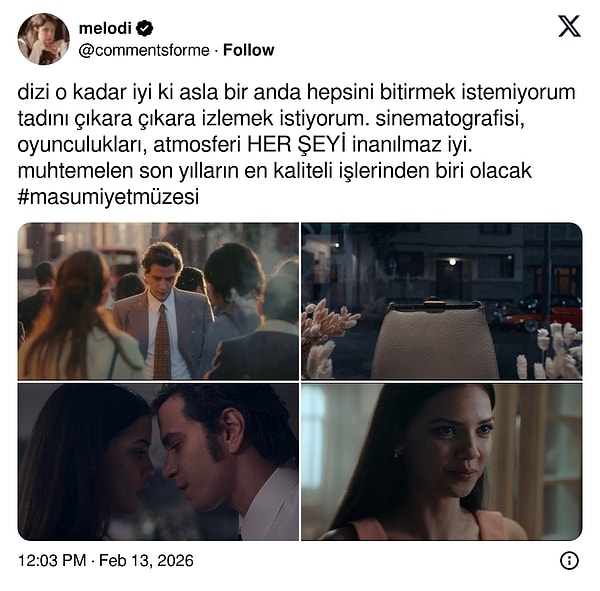
Task: Open the tweet info circle icon
Action: click(569, 561)
